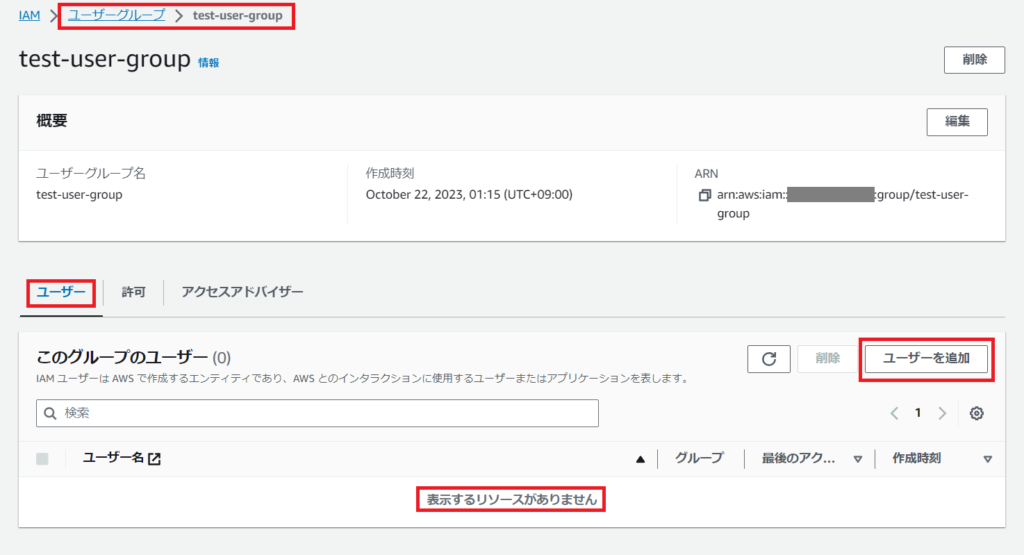
Task: Select page 1 in the pagination
Action: pyautogui.click(x=918, y=413)
